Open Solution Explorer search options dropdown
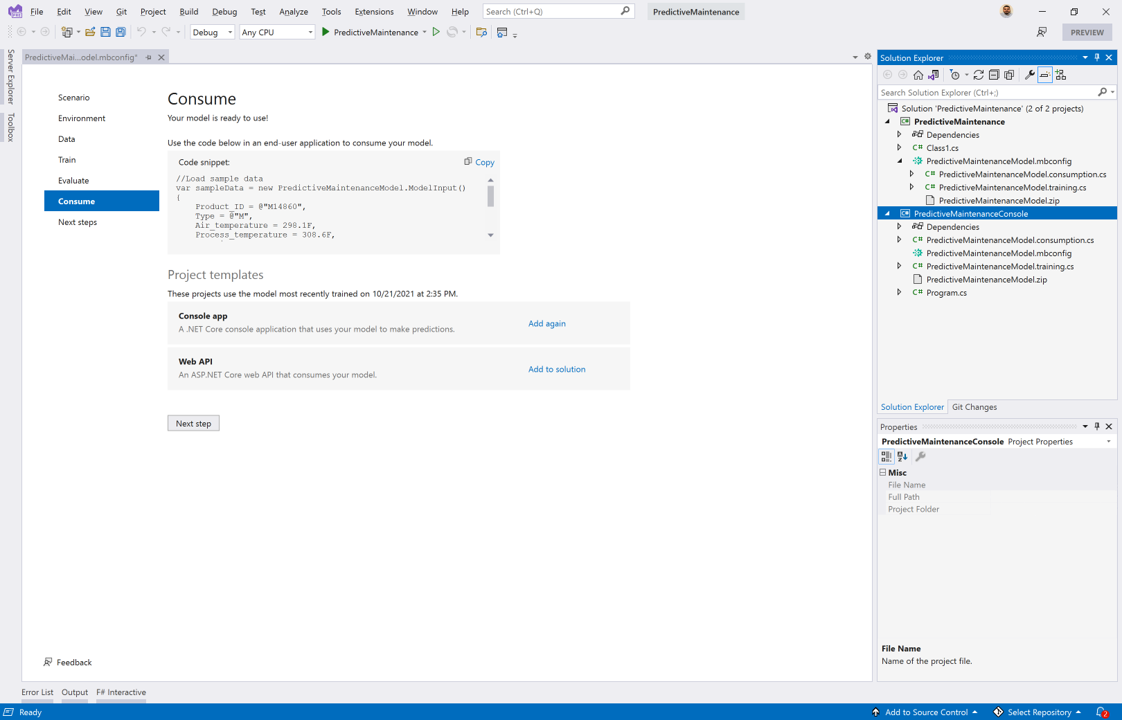1122x720 pixels. tap(1112, 92)
